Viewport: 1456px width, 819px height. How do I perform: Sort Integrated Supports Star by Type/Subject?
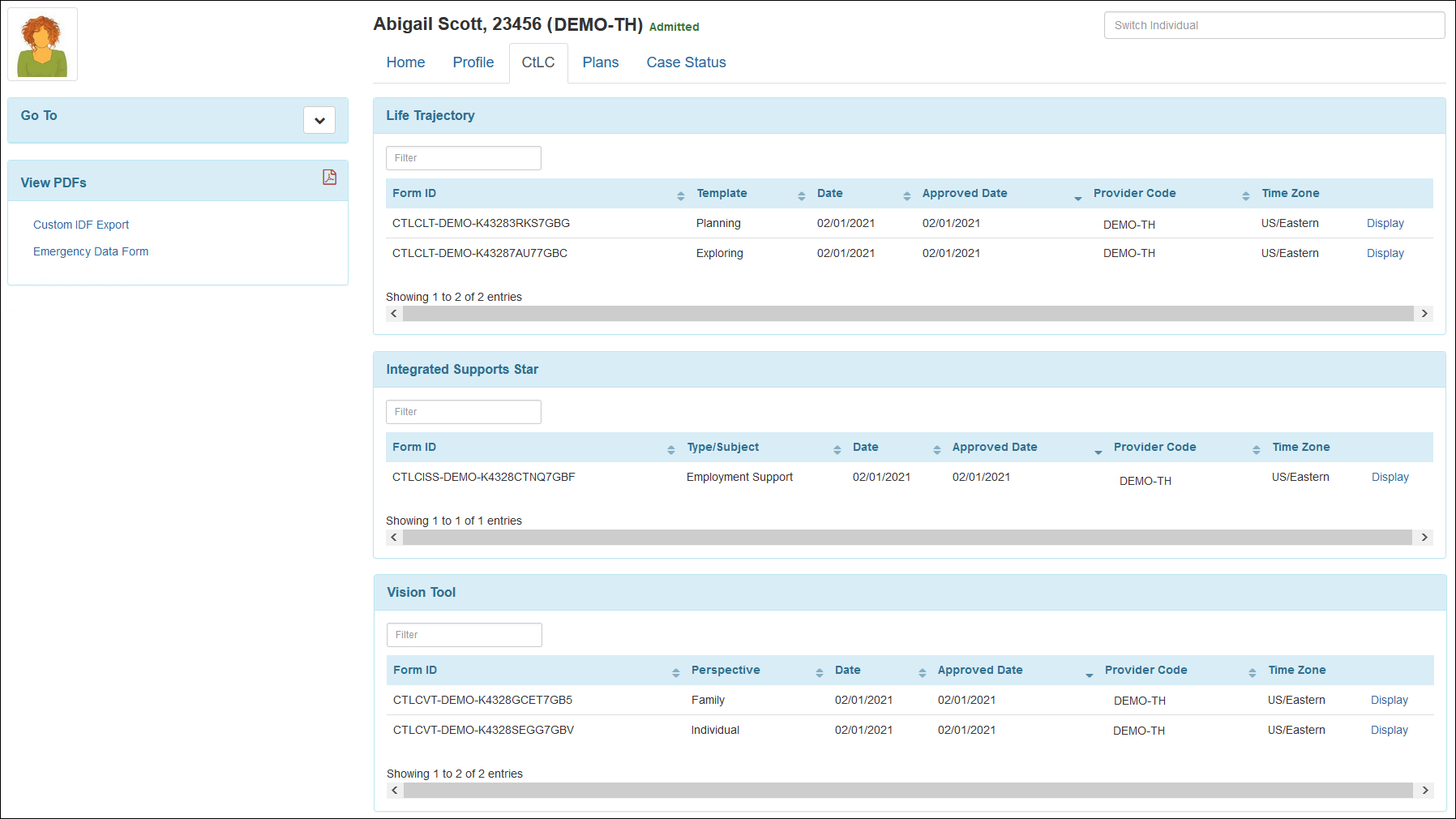(x=837, y=448)
